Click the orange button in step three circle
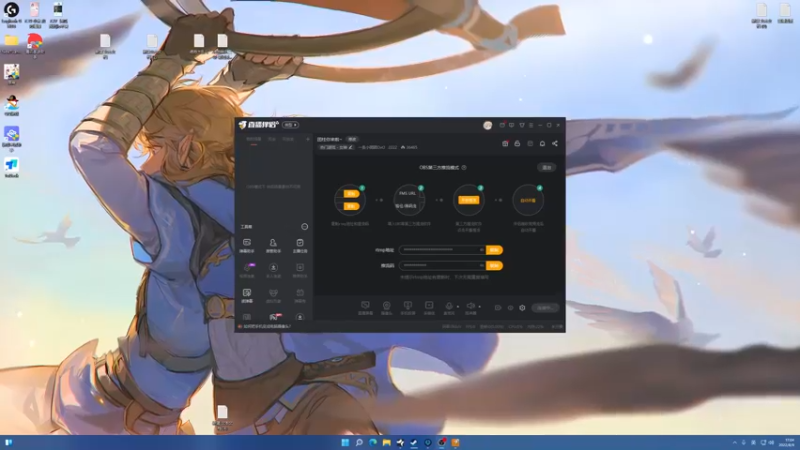This screenshot has height=450, width=800. [x=468, y=200]
